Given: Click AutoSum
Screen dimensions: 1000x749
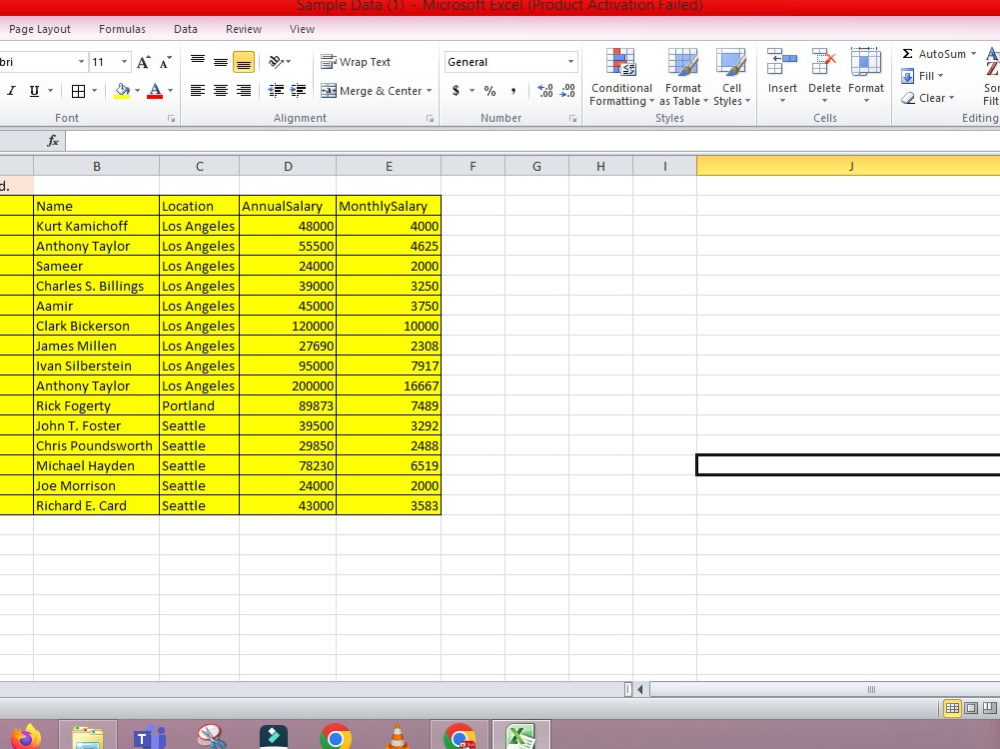Looking at the screenshot, I should (934, 54).
